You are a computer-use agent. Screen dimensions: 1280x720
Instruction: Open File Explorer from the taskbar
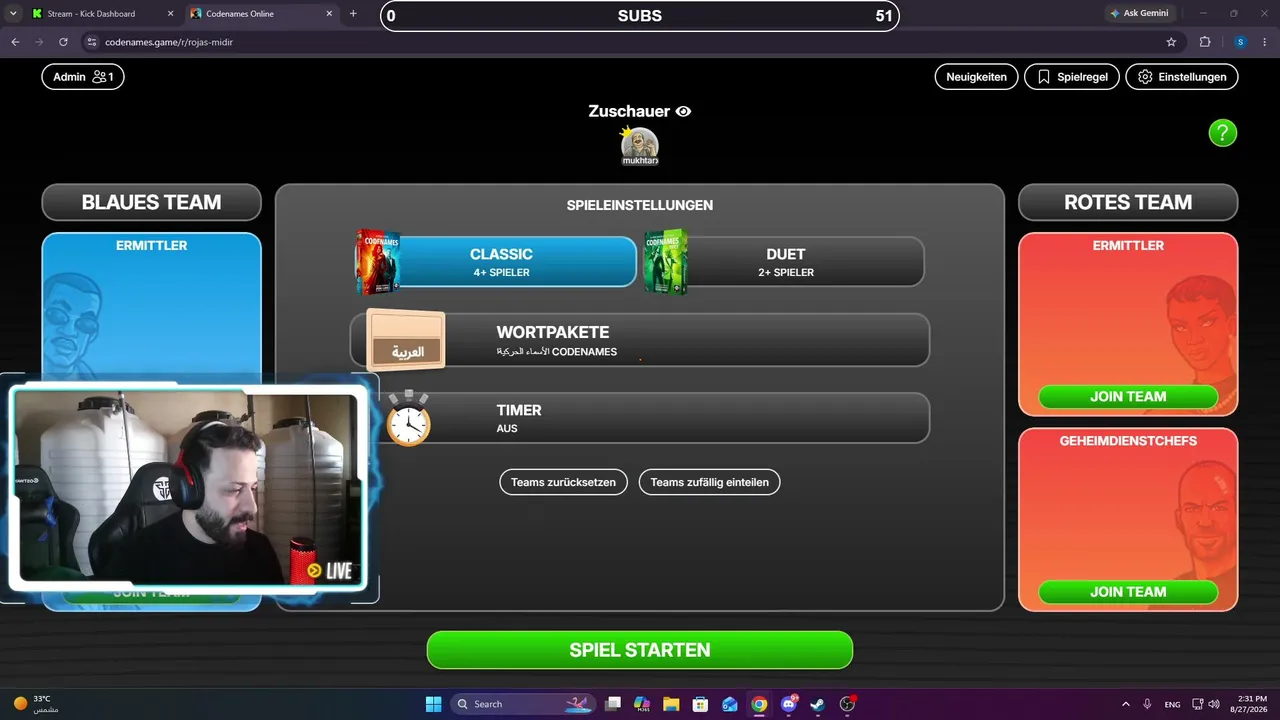(x=671, y=704)
